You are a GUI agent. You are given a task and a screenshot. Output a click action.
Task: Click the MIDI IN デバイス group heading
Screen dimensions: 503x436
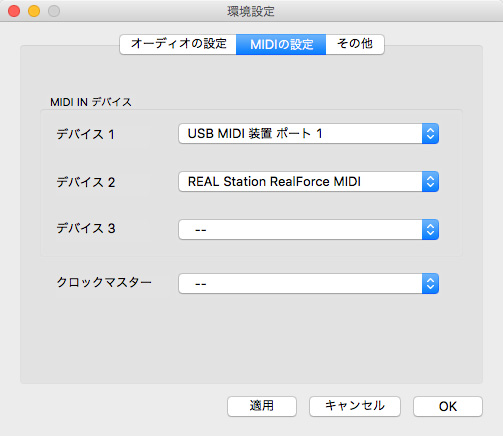(91, 102)
